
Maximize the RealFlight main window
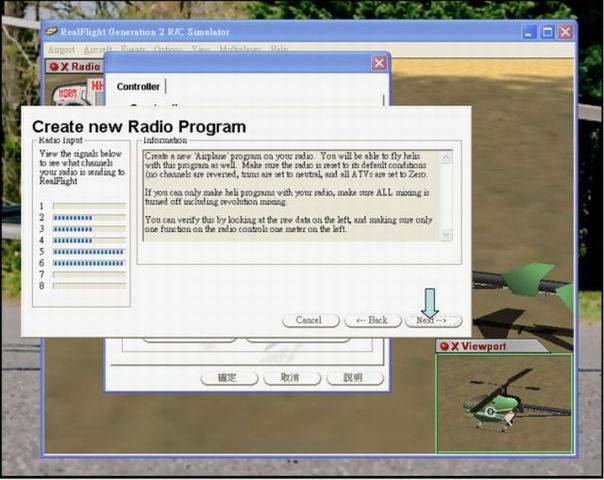547,32
